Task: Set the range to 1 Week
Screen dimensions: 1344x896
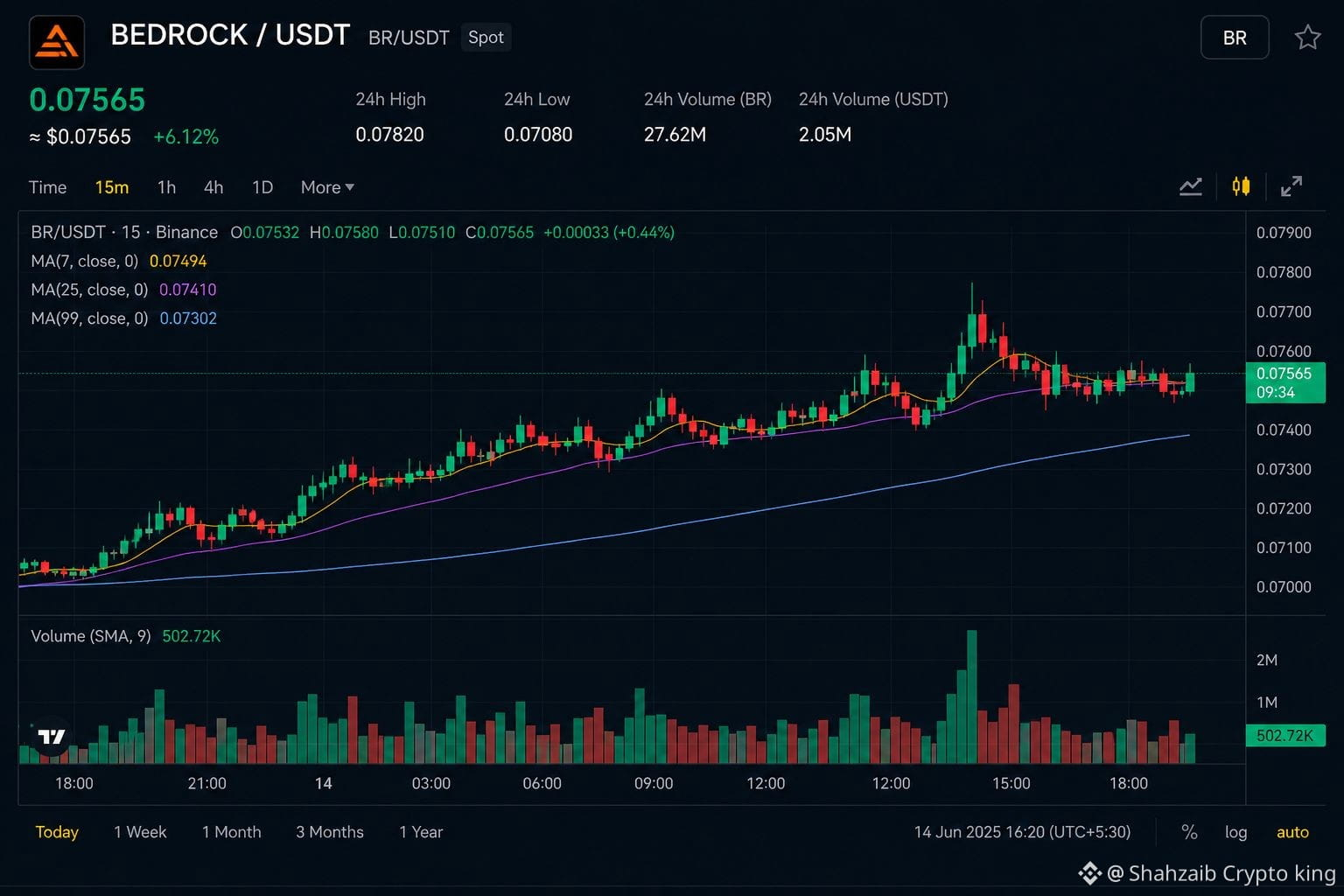Action: [x=140, y=832]
